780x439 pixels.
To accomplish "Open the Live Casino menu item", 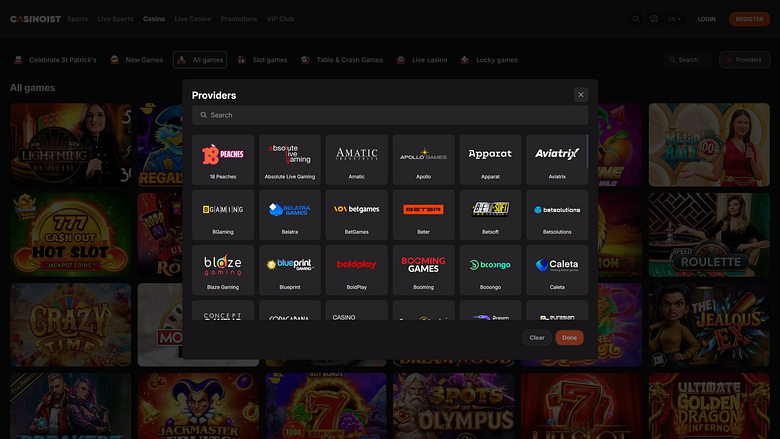I will point(193,19).
